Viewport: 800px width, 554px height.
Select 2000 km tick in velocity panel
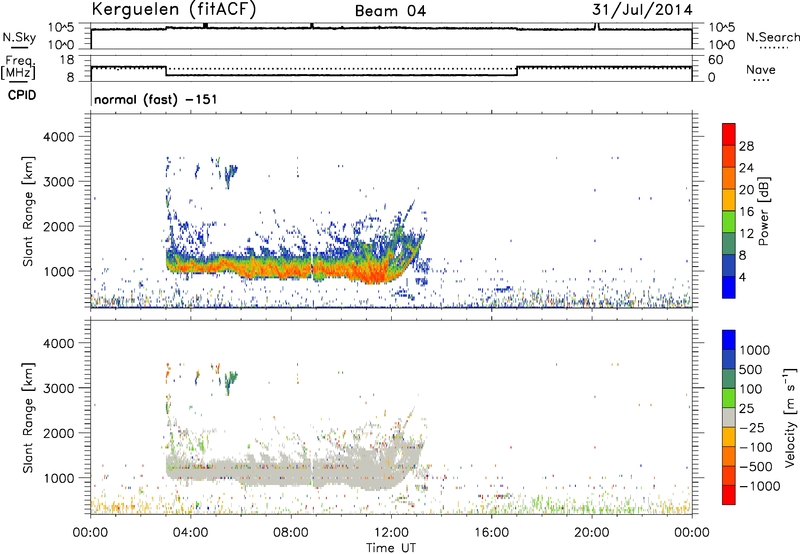(58, 433)
